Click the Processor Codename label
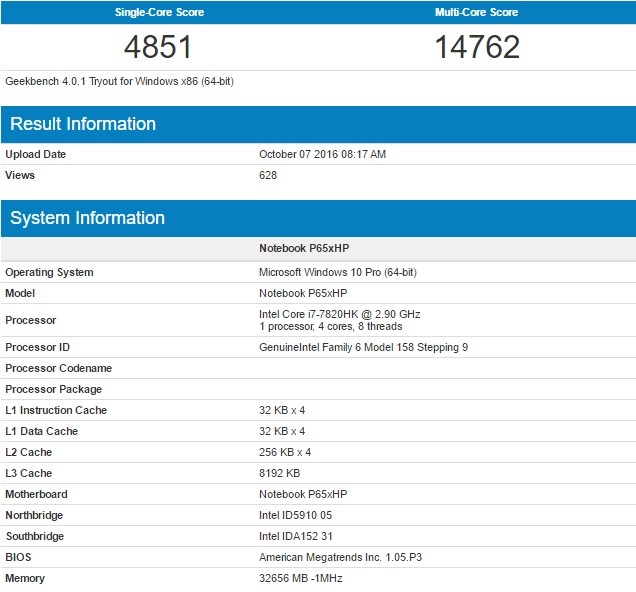The height and width of the screenshot is (592, 636). pyautogui.click(x=58, y=368)
